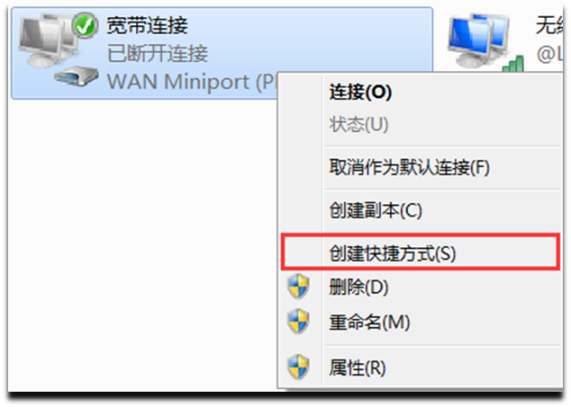Click the green checkmark default-connection badge
This screenshot has height=407, width=571.
[85, 25]
